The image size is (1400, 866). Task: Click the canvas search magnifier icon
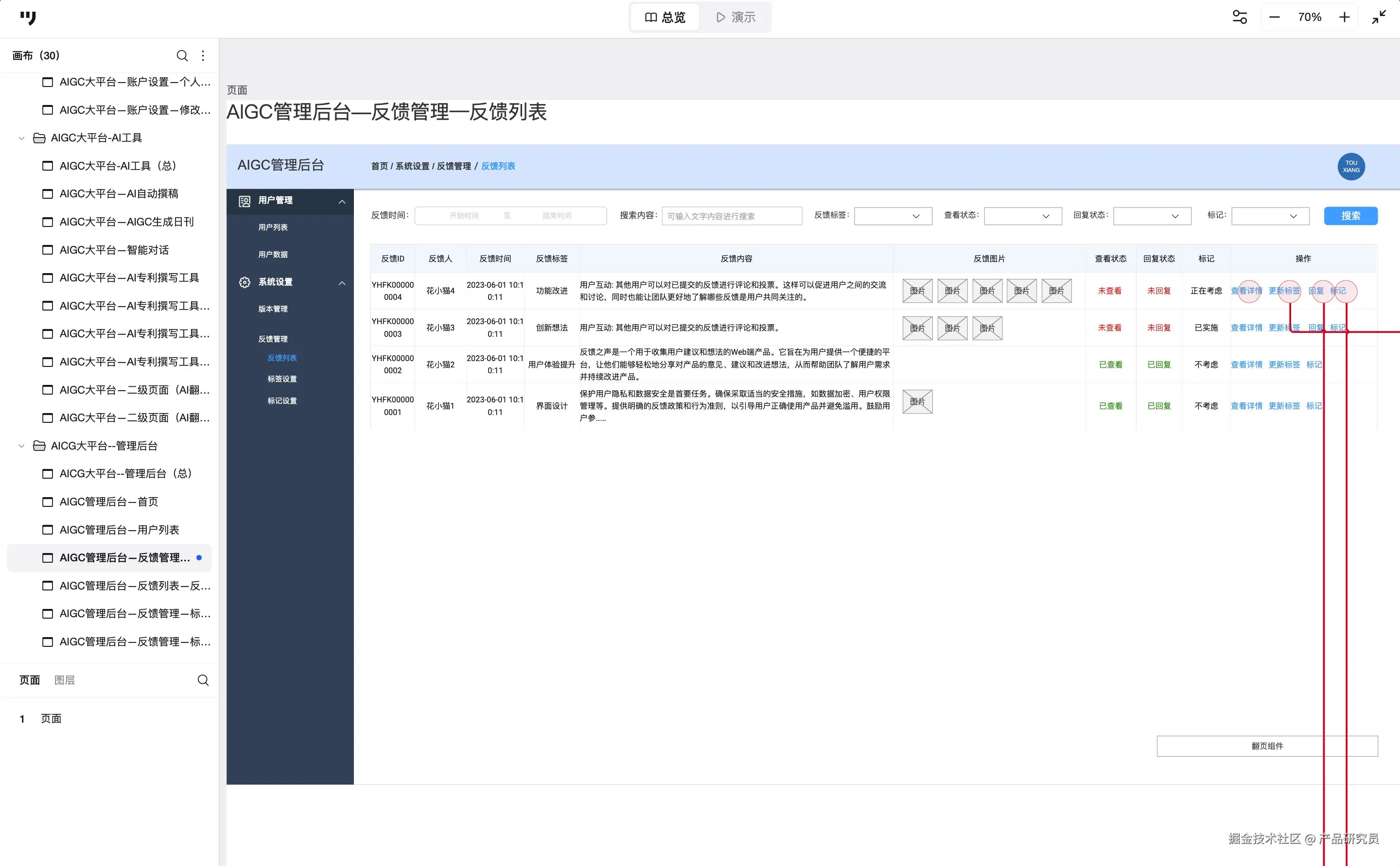182,55
